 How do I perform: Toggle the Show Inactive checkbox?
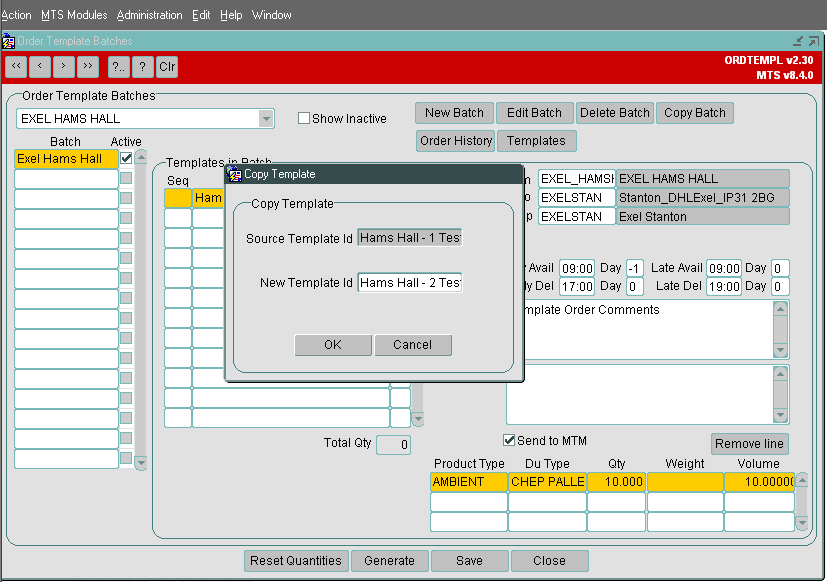tap(304, 118)
